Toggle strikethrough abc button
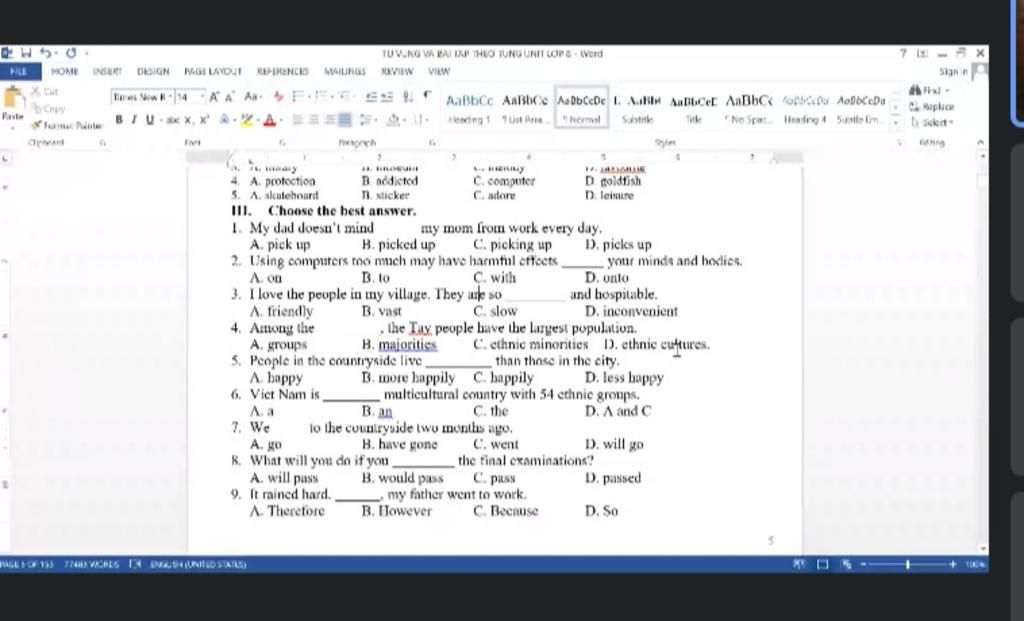This screenshot has width=1024, height=621. tap(172, 120)
